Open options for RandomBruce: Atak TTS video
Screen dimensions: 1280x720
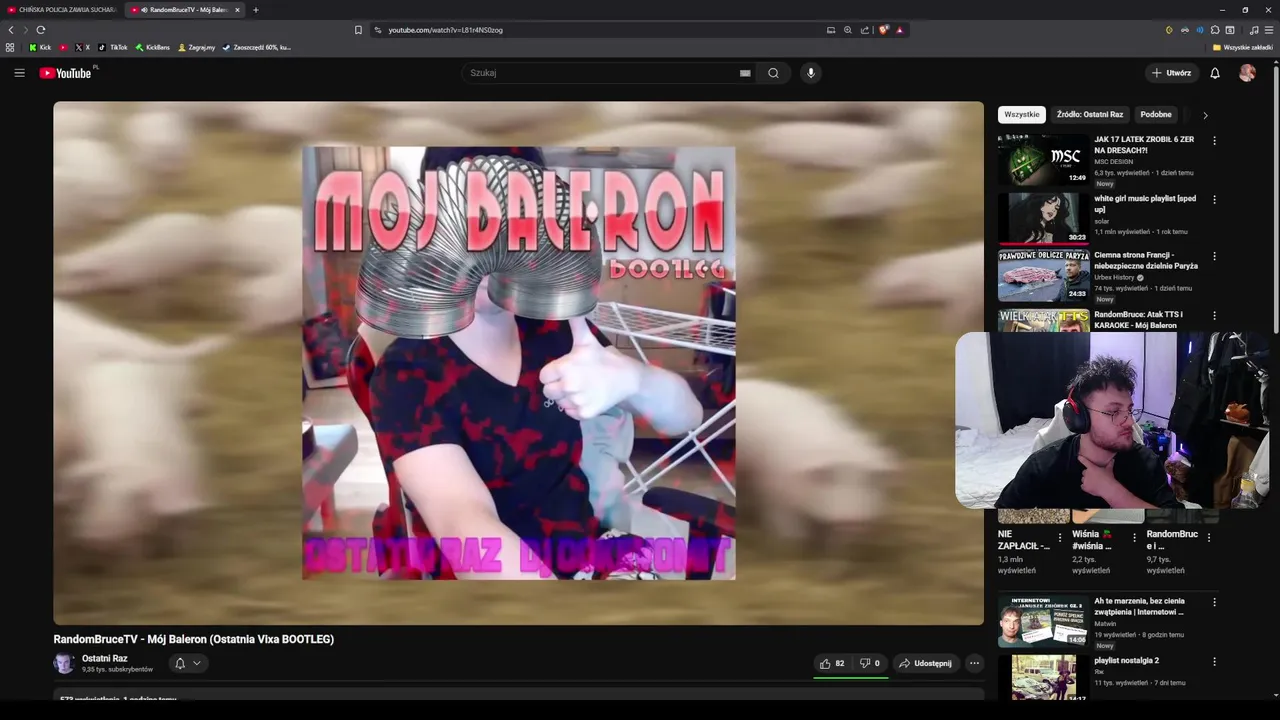pyautogui.click(x=1215, y=315)
